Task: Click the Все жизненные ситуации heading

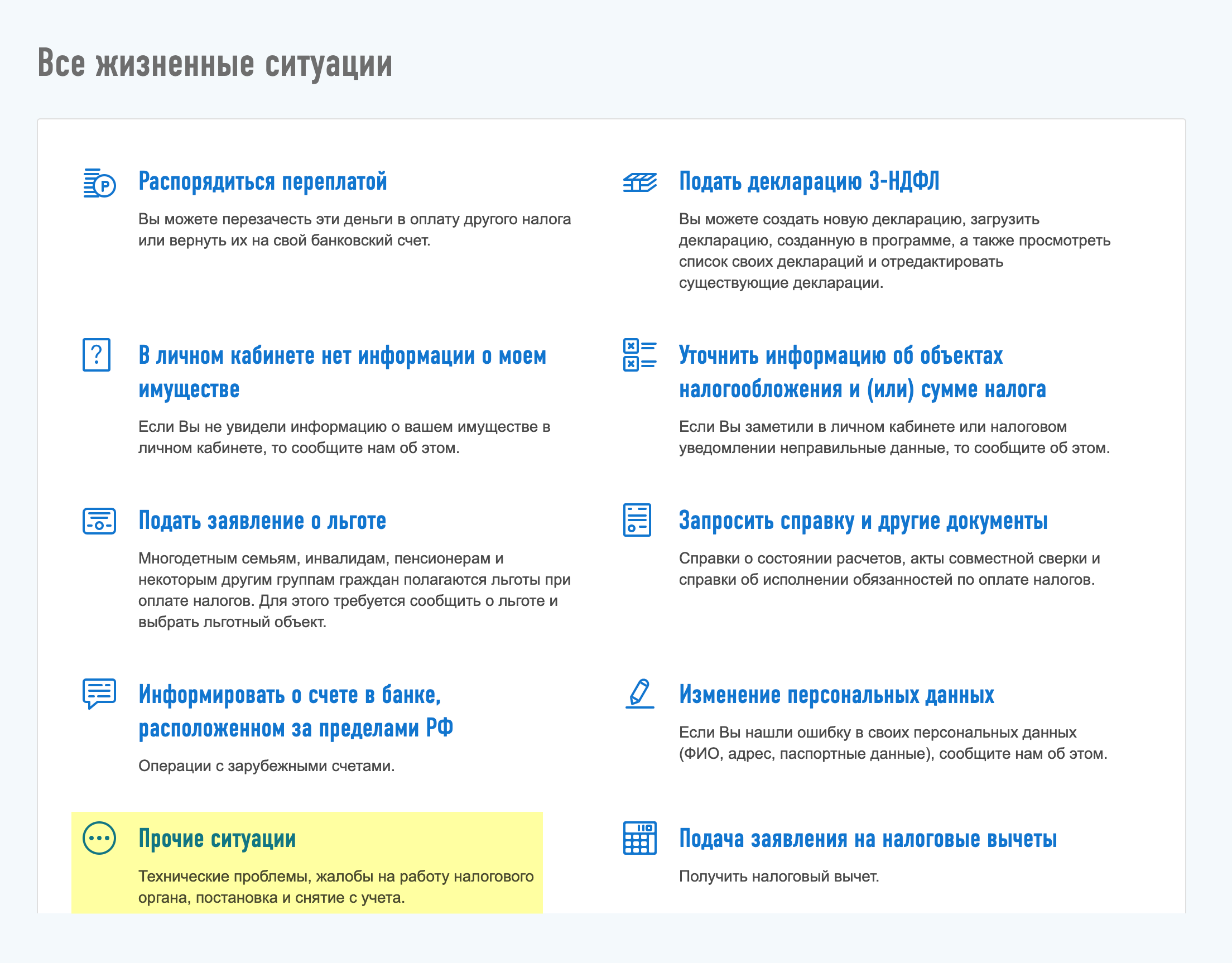Action: [x=215, y=63]
